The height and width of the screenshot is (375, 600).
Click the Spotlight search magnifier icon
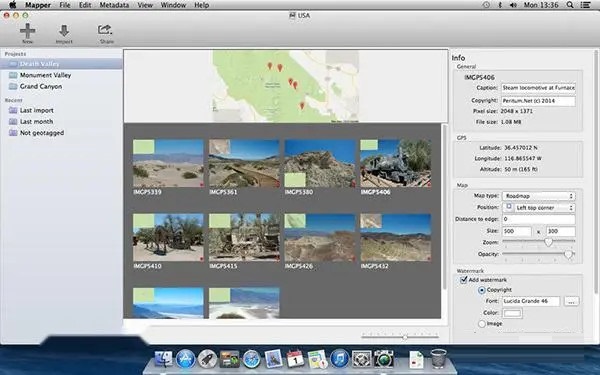570,5
